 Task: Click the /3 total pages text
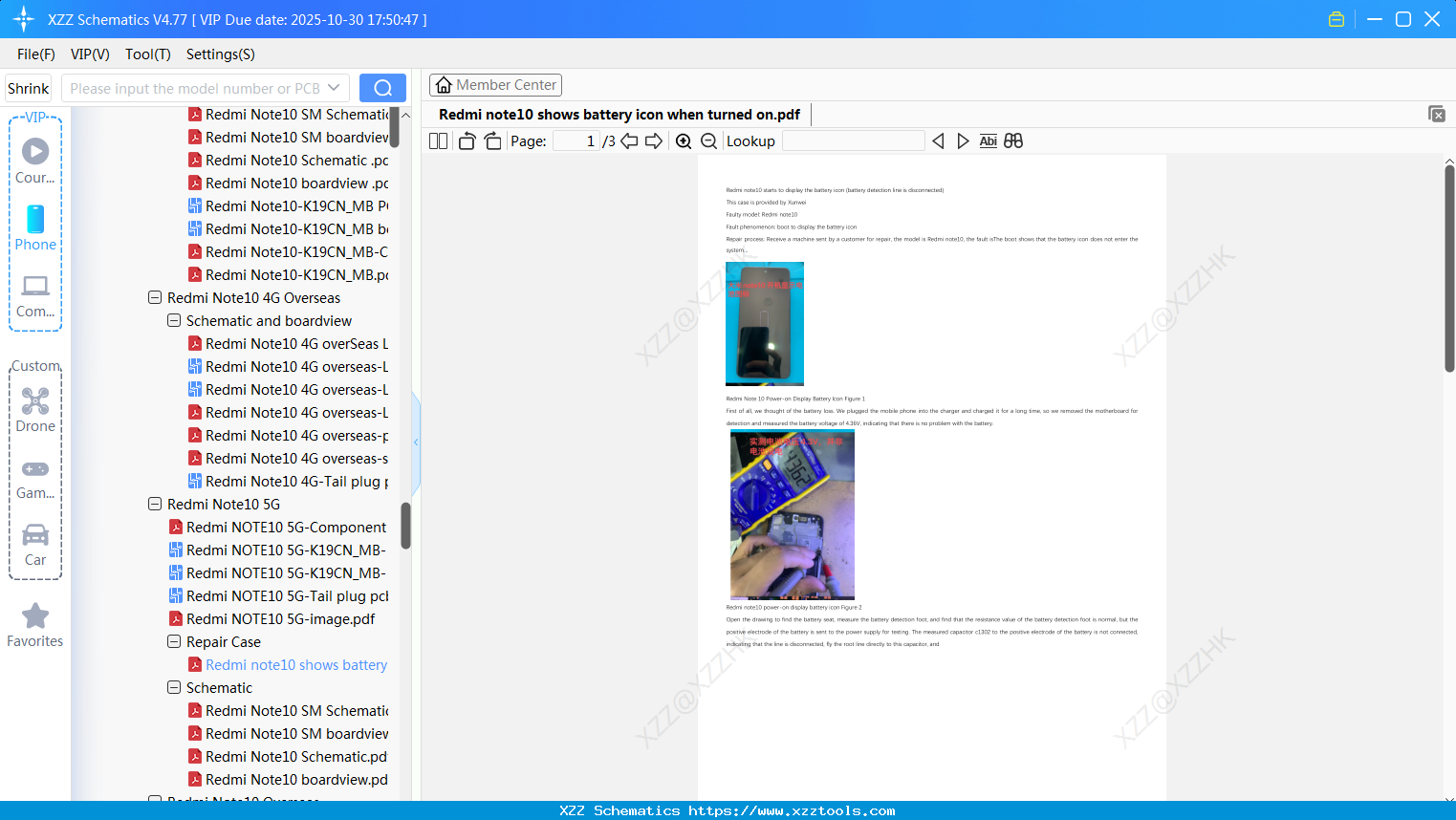[x=609, y=141]
